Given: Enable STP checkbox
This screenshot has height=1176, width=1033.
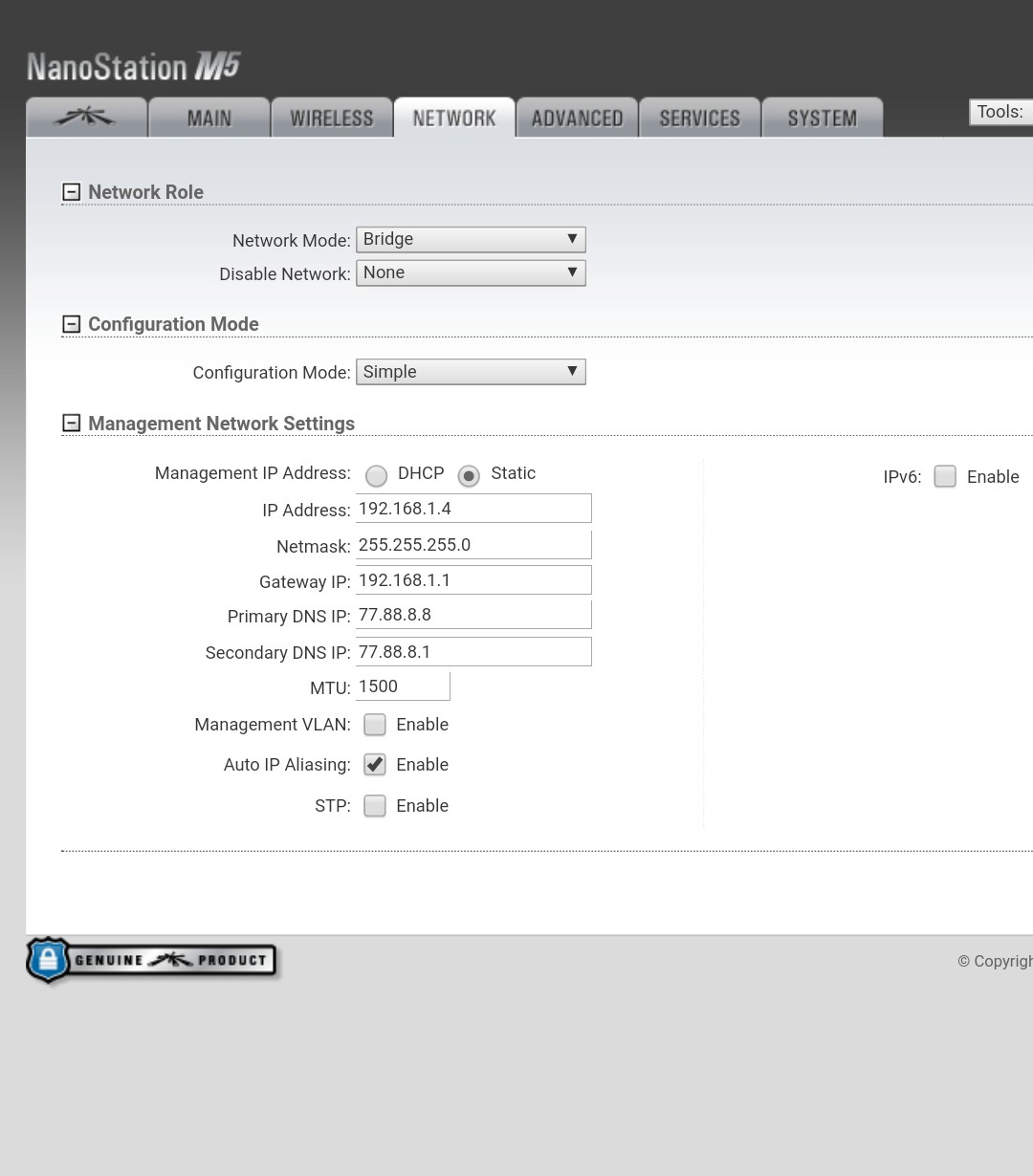Looking at the screenshot, I should click(375, 806).
